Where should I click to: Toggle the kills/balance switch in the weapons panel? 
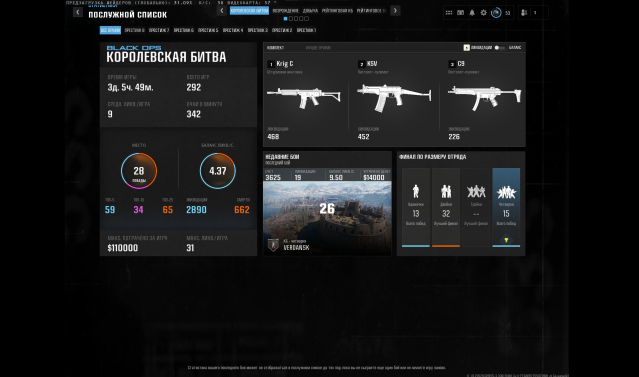pos(500,48)
